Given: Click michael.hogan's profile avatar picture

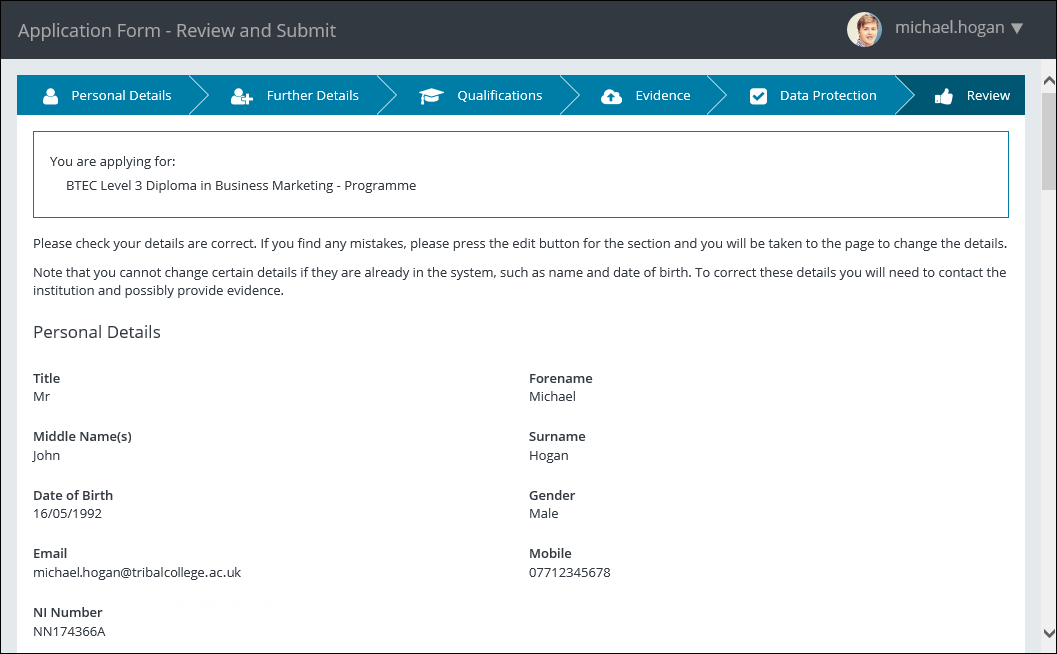Looking at the screenshot, I should (864, 29).
